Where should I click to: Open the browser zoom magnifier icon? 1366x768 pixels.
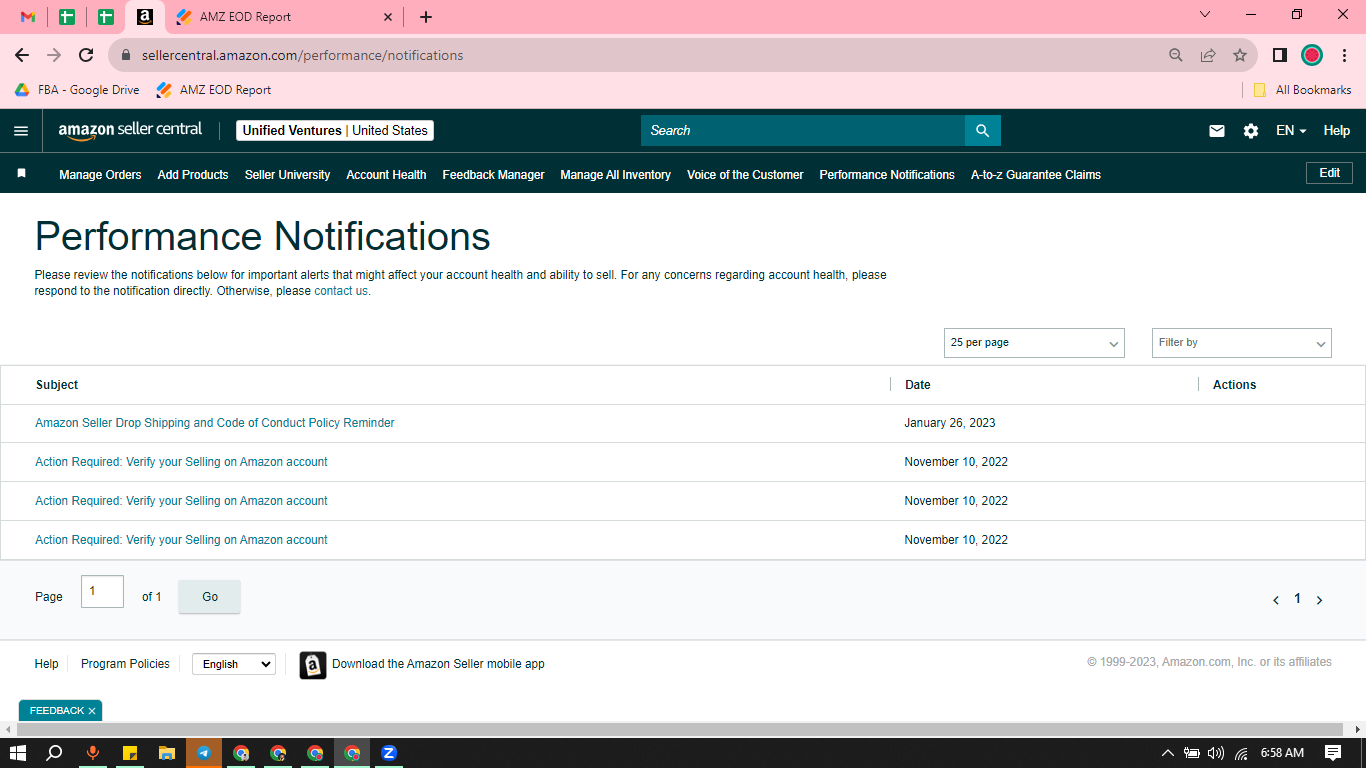coord(1176,55)
